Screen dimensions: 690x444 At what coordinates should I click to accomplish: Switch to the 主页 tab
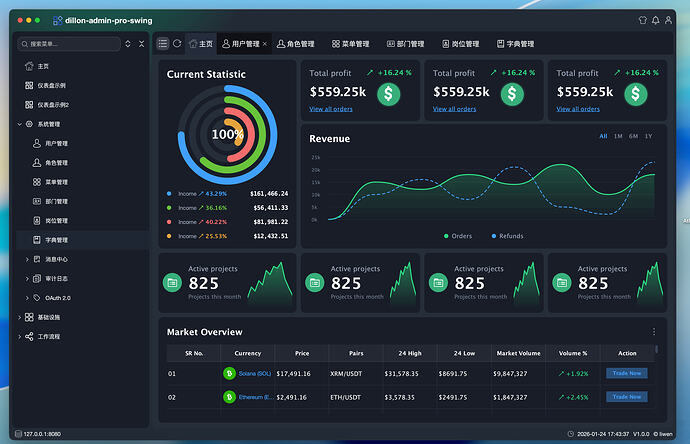(x=201, y=44)
